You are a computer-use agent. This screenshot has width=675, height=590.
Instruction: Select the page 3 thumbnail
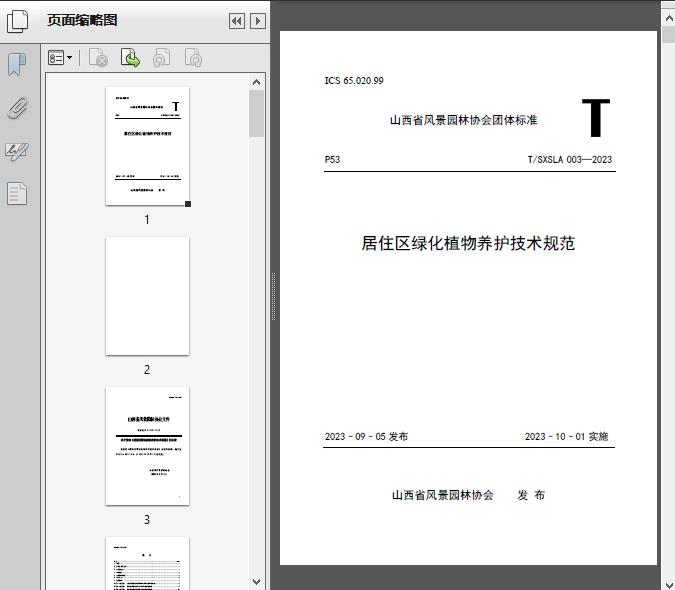[x=147, y=446]
